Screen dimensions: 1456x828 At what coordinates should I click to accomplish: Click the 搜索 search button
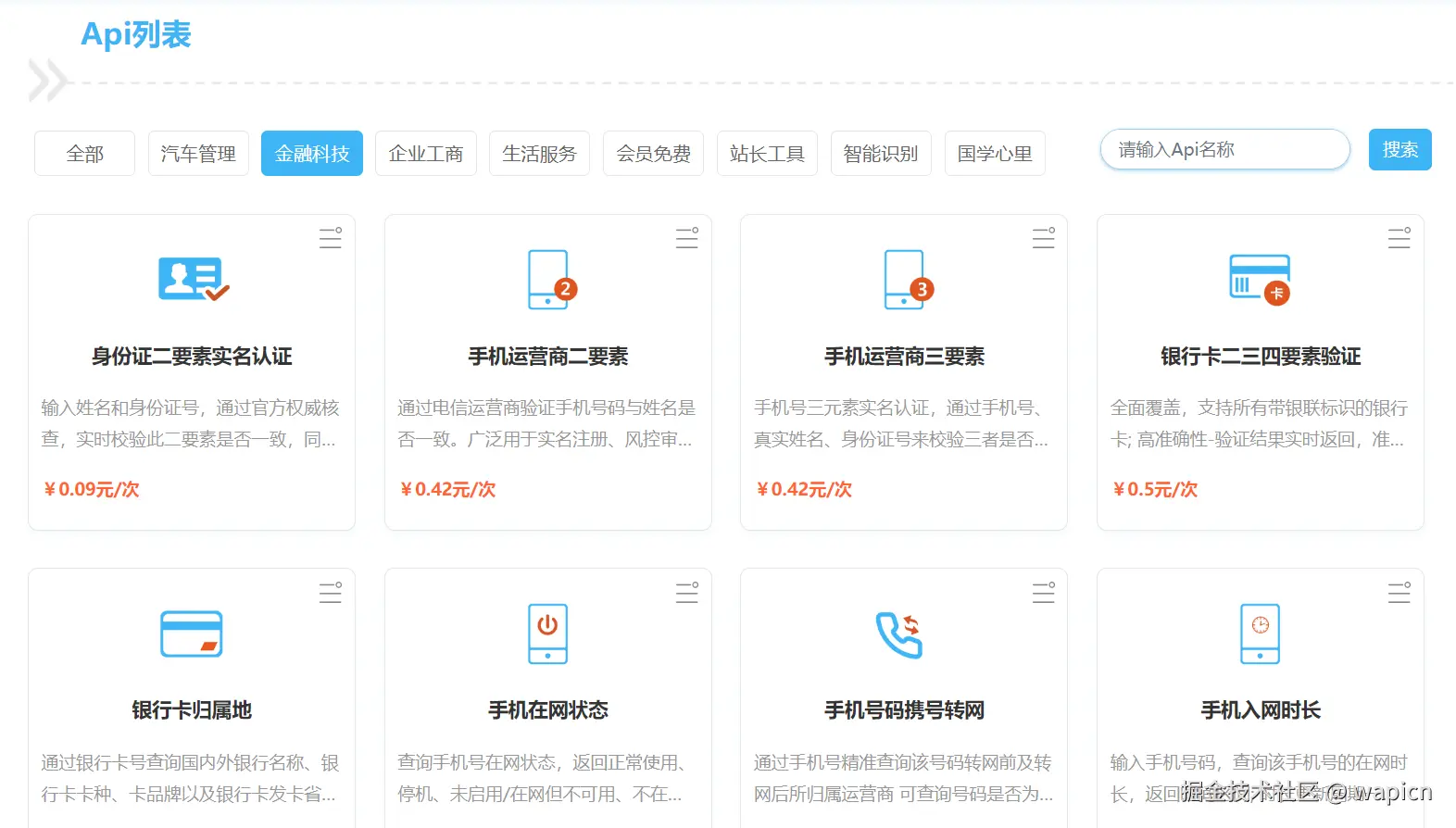[1400, 150]
